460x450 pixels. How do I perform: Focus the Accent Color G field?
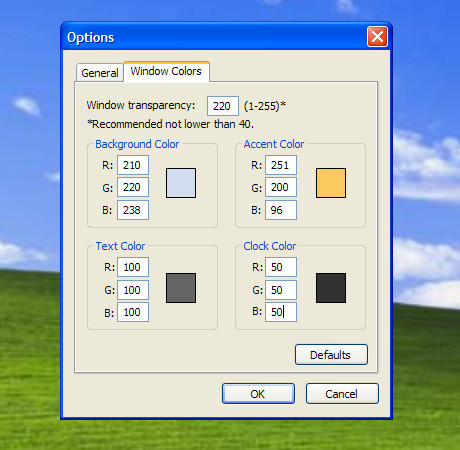[x=281, y=187]
